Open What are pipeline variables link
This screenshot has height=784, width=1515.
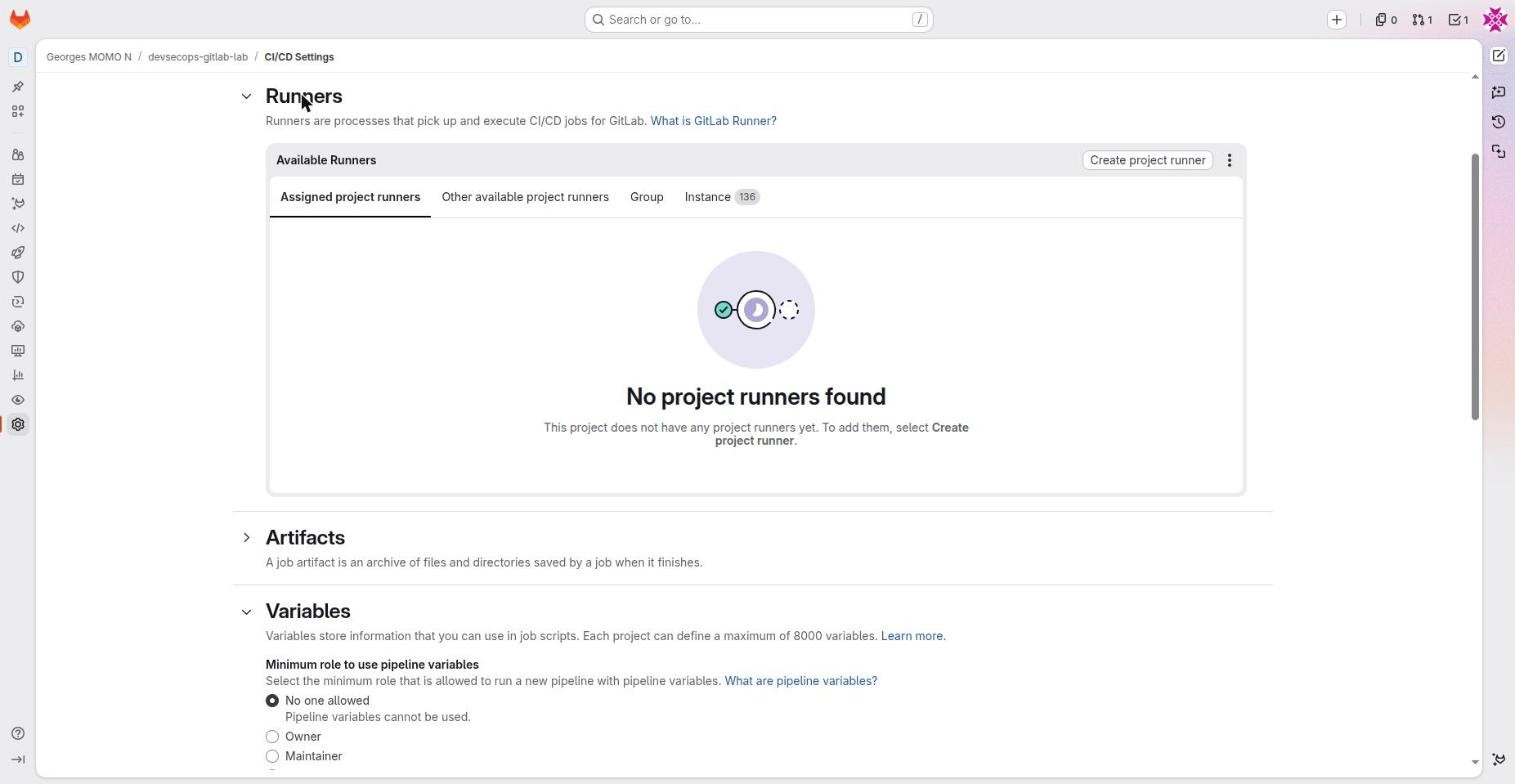(801, 681)
